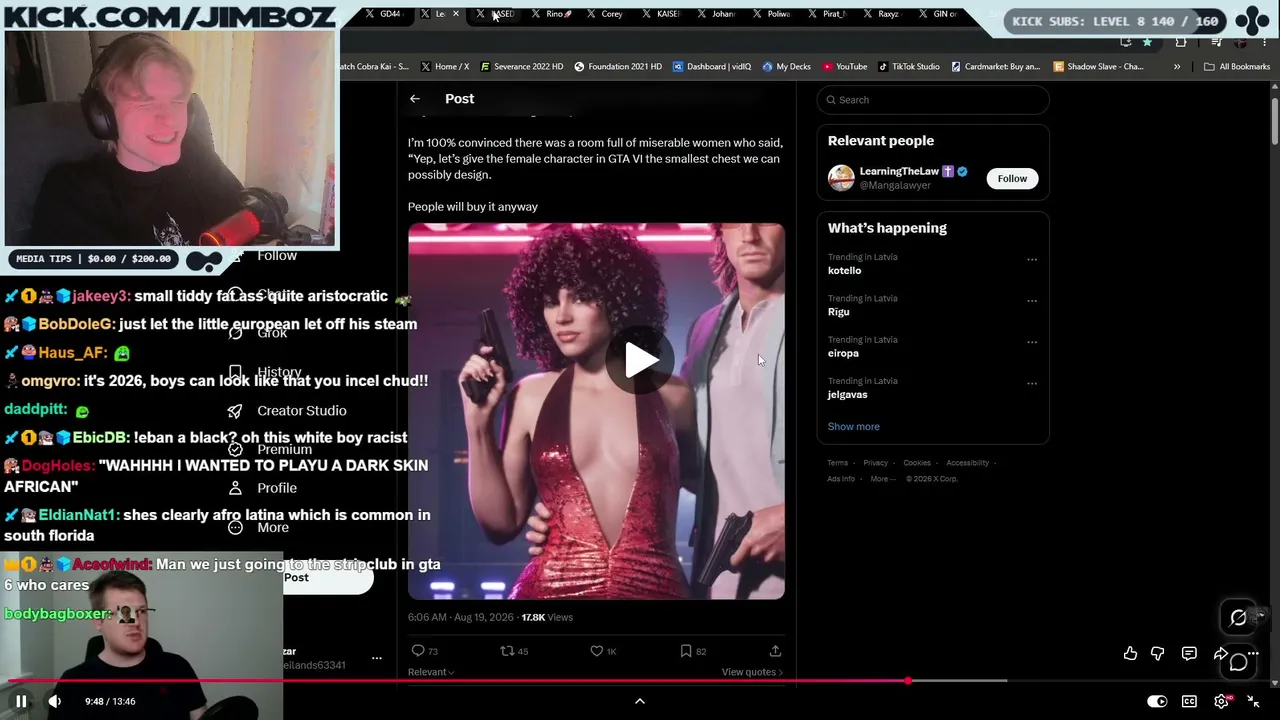The width and height of the screenshot is (1280, 720).
Task: Open Cardmarket bookmark
Action: tap(996, 67)
